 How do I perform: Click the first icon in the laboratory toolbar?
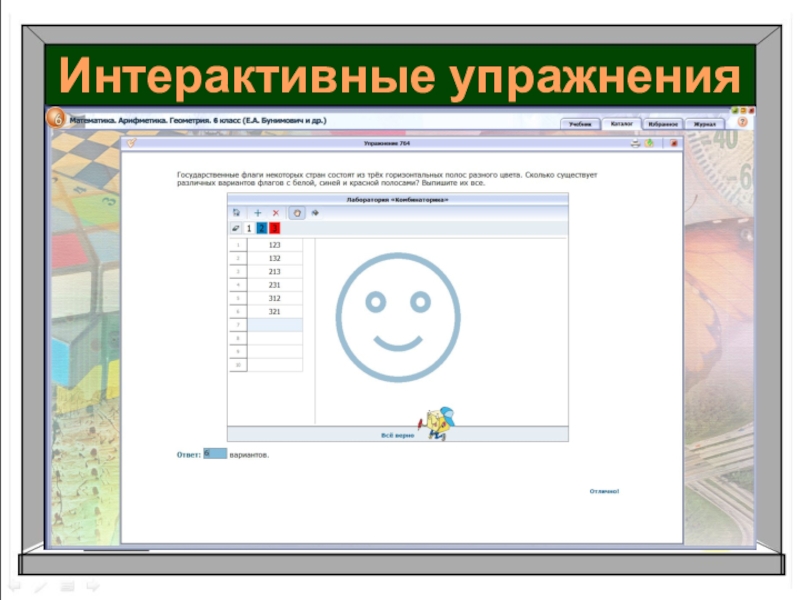pyautogui.click(x=236, y=213)
